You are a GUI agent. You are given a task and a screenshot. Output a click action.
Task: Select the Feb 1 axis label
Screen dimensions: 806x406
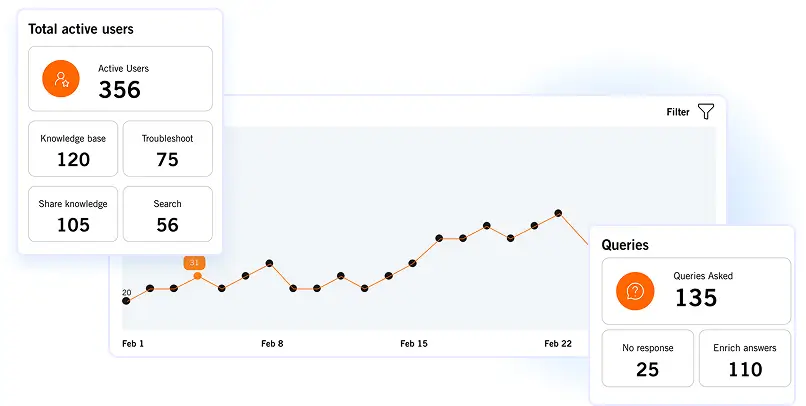click(133, 343)
